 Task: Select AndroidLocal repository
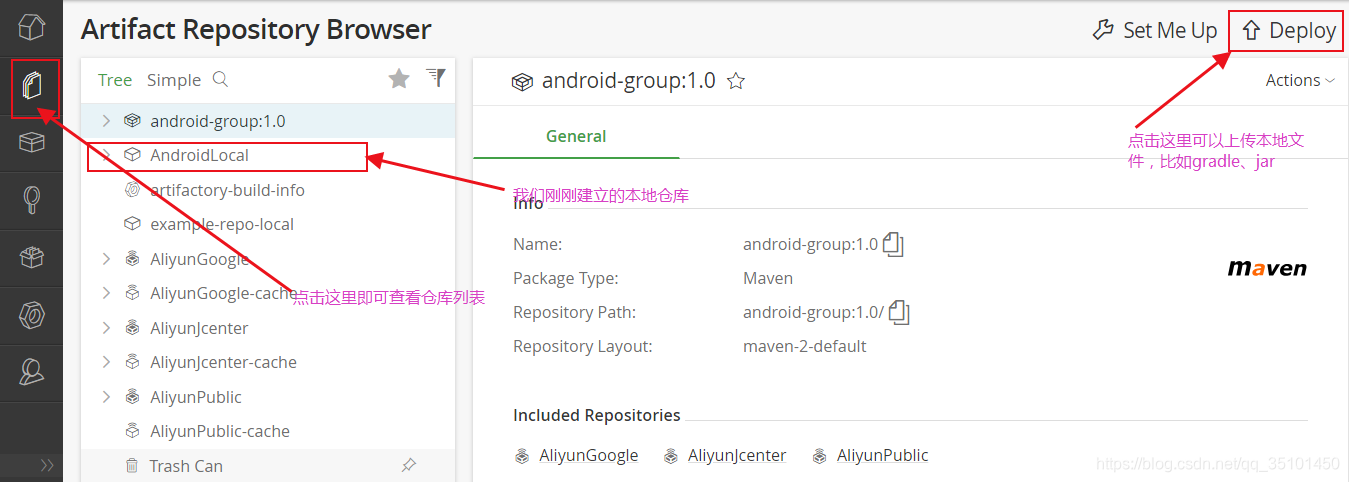200,155
